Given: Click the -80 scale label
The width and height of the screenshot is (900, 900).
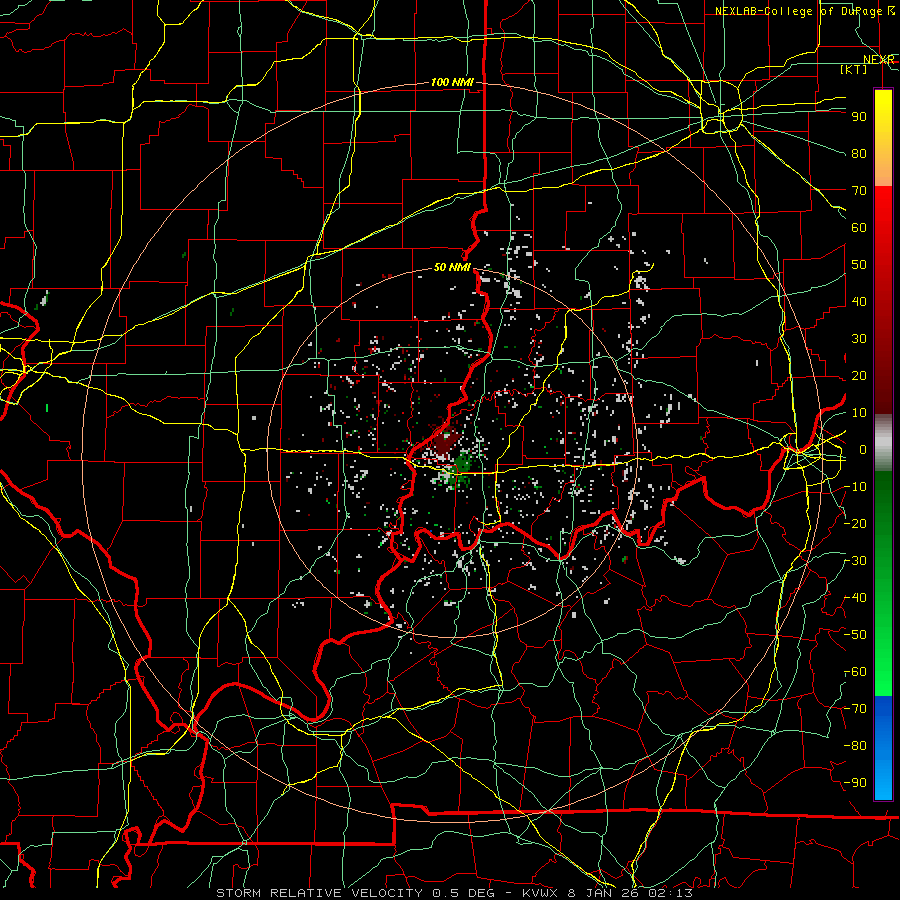Looking at the screenshot, I should click(x=855, y=746).
